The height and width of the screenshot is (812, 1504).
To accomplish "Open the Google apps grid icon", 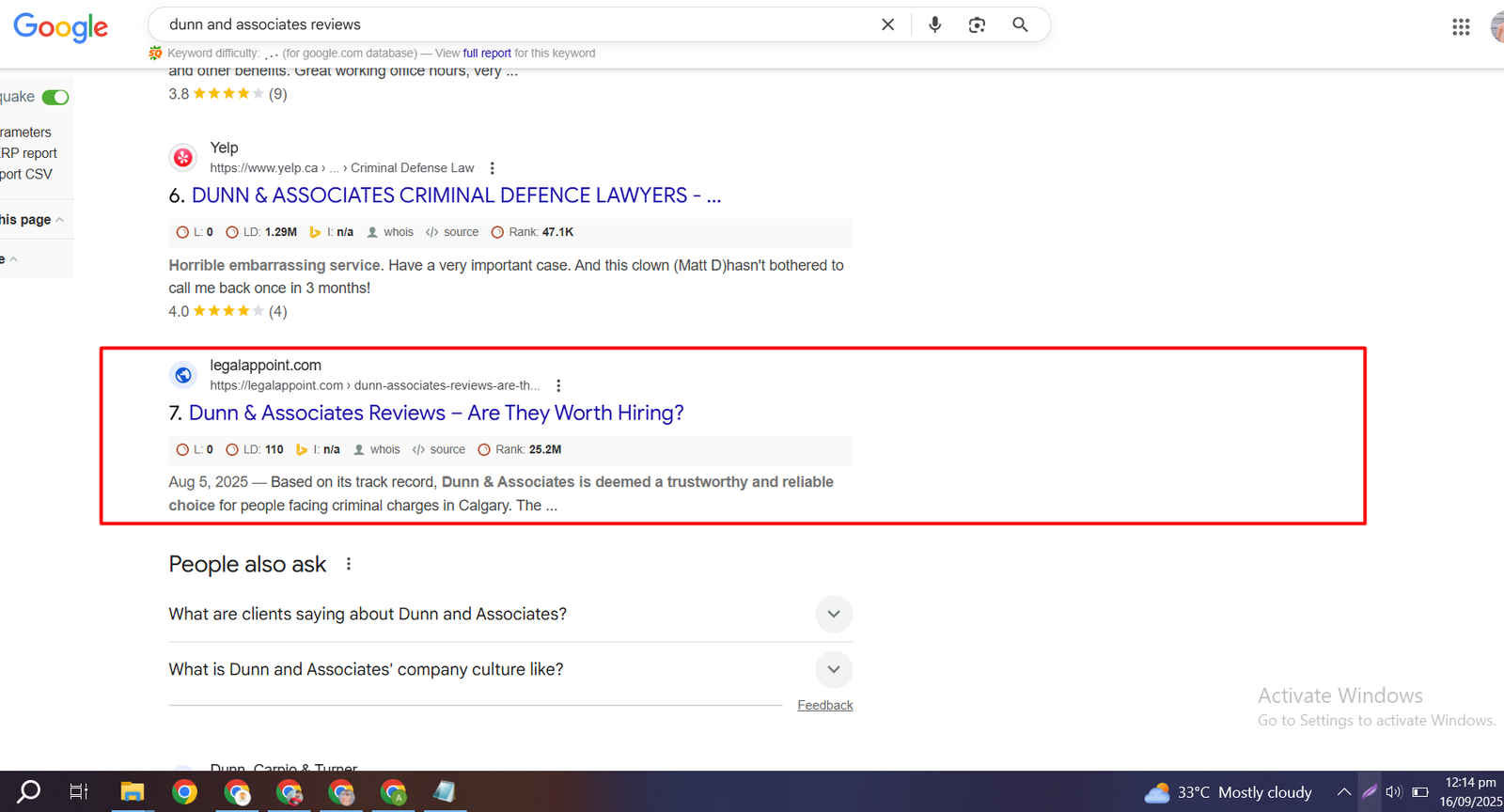I will pos(1460,27).
